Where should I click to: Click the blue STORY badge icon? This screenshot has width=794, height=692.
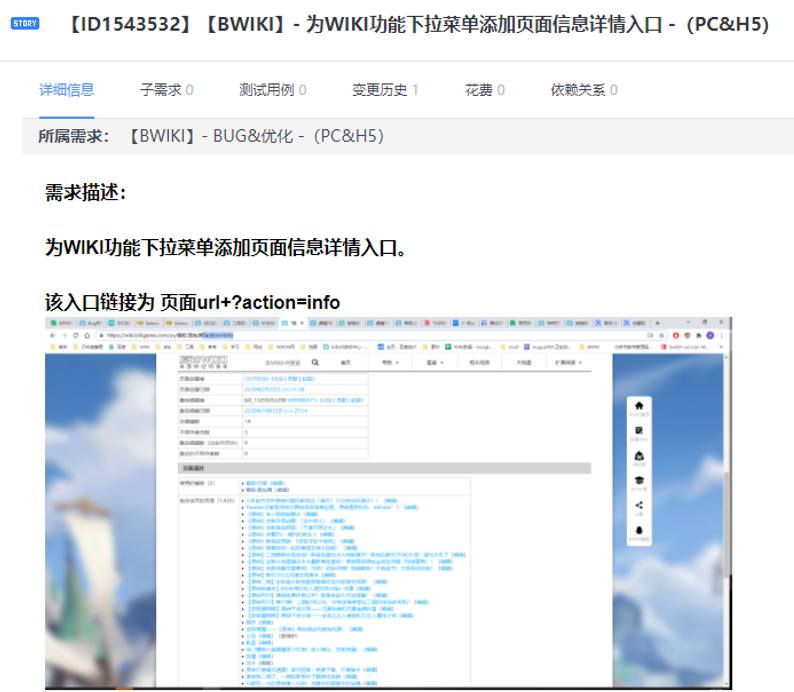tap(25, 23)
